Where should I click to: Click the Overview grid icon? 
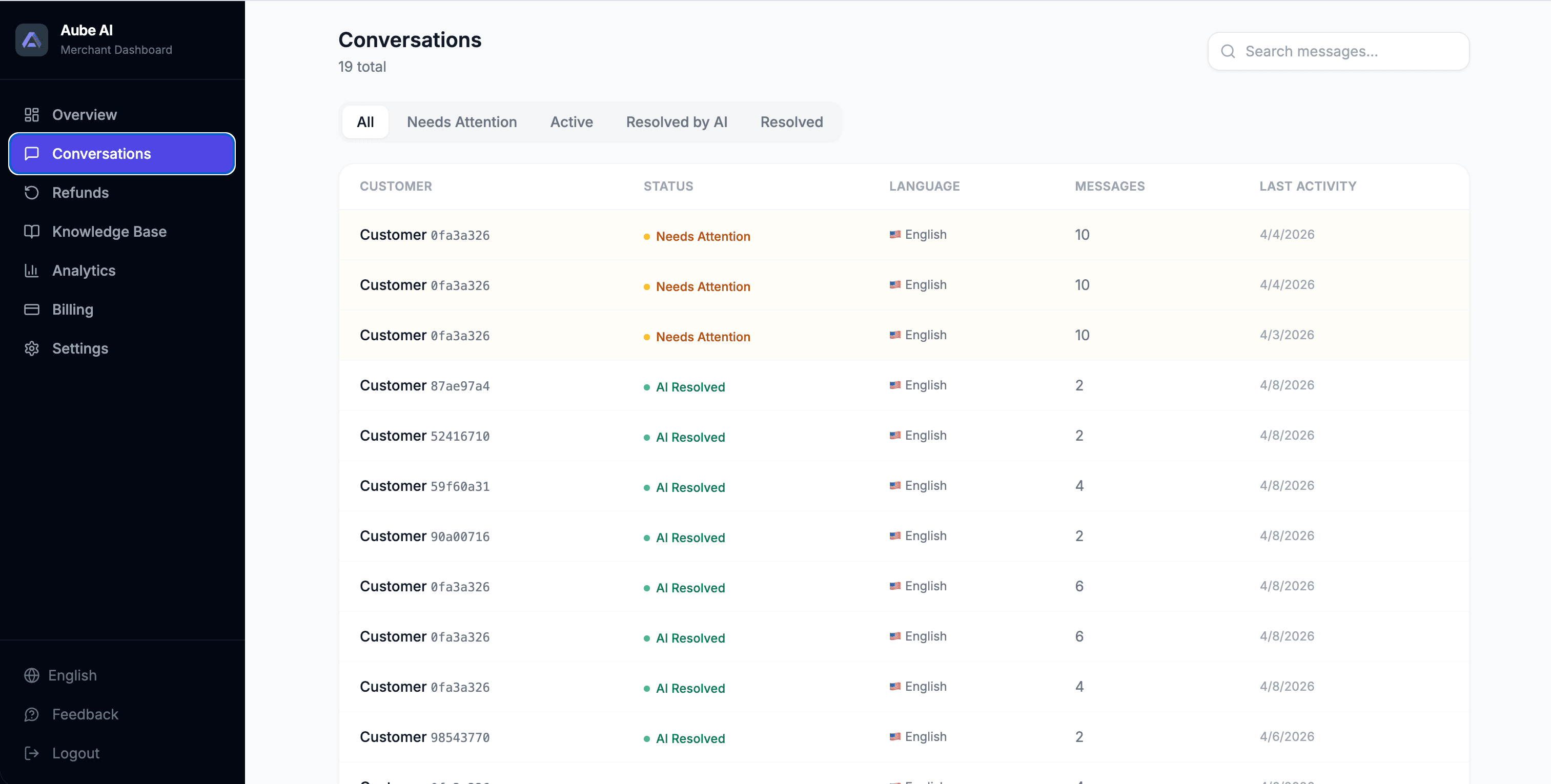click(x=31, y=114)
